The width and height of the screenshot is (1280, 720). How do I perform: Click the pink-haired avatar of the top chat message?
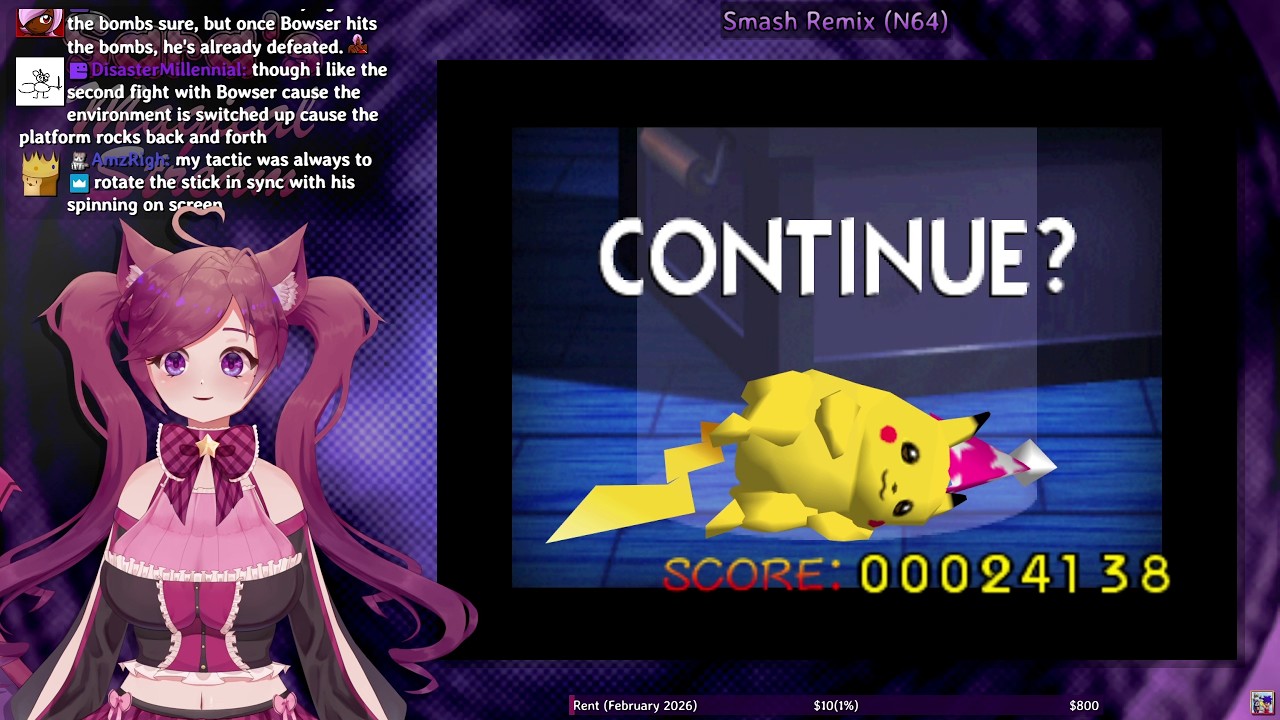coord(40,22)
